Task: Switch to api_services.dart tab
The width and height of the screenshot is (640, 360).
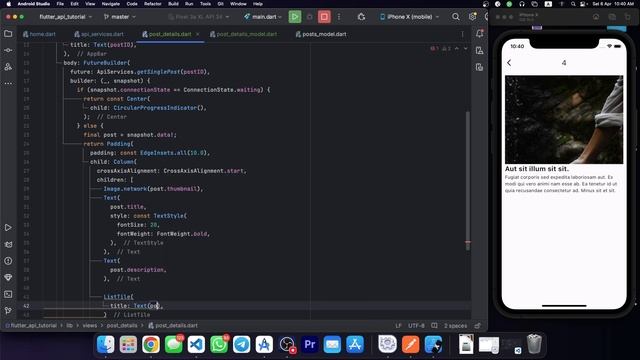Action: (99, 34)
